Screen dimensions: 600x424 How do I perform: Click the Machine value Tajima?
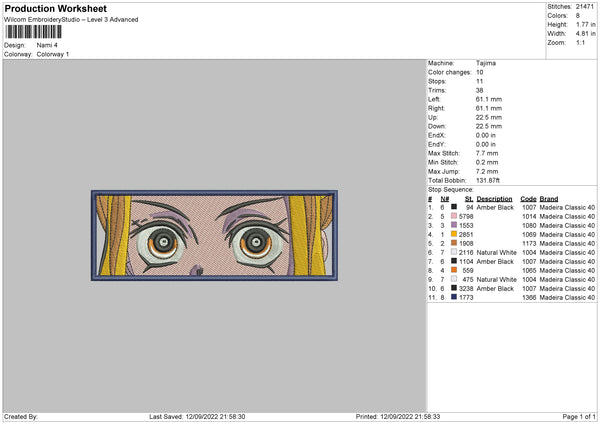tap(488, 63)
